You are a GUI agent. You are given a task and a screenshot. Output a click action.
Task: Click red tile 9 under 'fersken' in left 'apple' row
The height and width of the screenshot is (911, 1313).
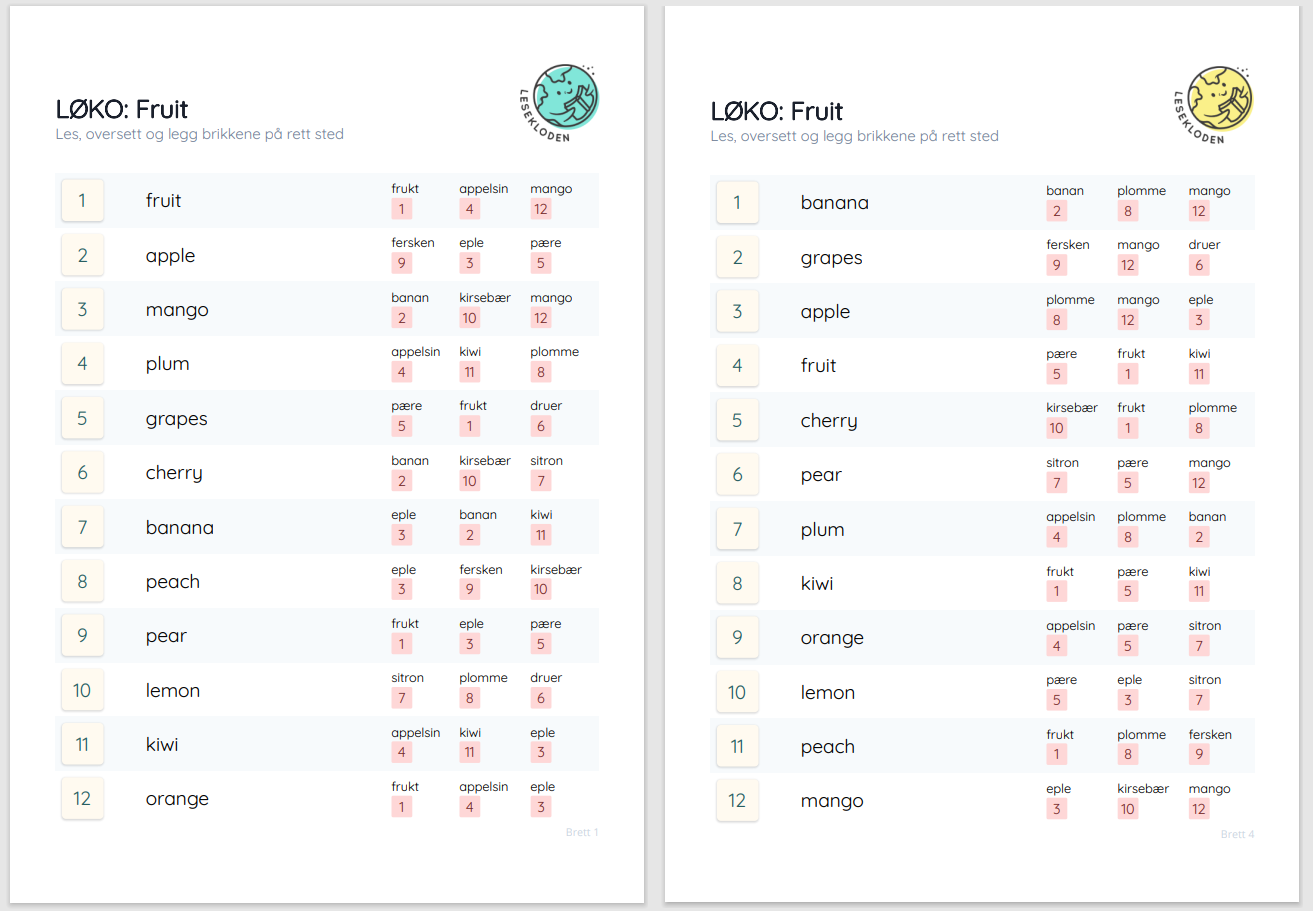tap(401, 264)
